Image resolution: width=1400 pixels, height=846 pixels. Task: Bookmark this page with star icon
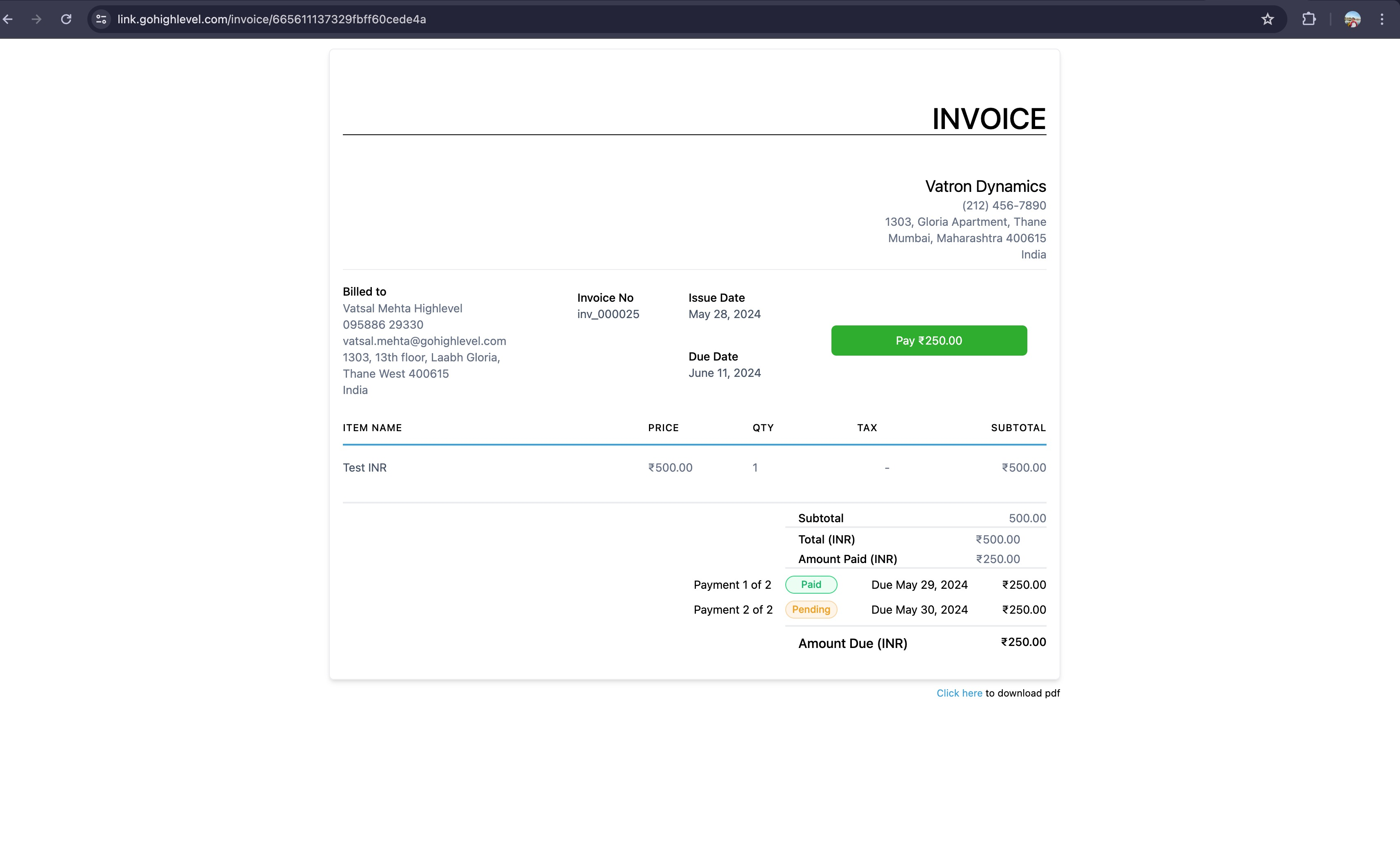(1267, 19)
